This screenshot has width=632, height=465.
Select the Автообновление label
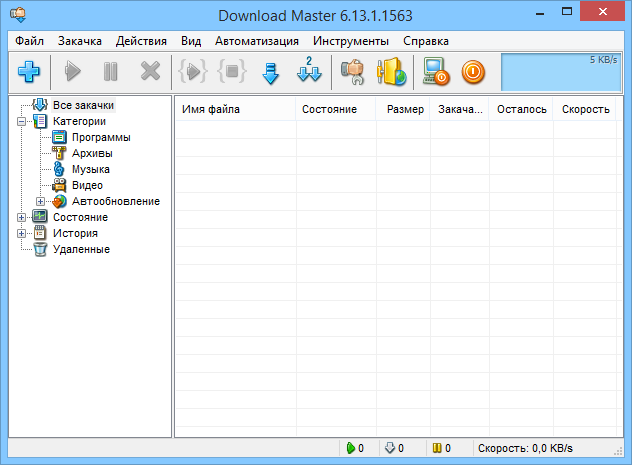[116, 201]
